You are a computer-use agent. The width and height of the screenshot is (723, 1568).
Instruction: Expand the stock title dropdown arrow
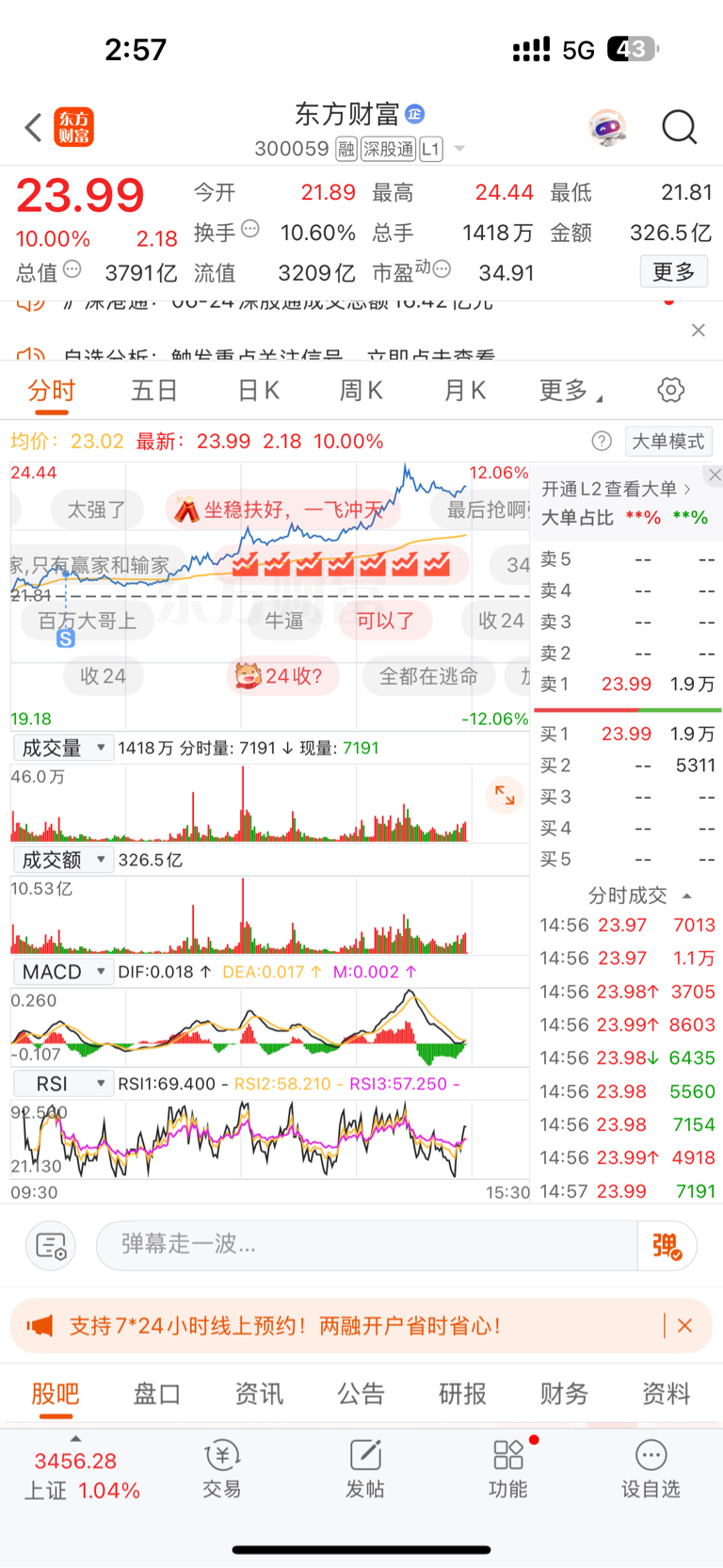point(459,149)
